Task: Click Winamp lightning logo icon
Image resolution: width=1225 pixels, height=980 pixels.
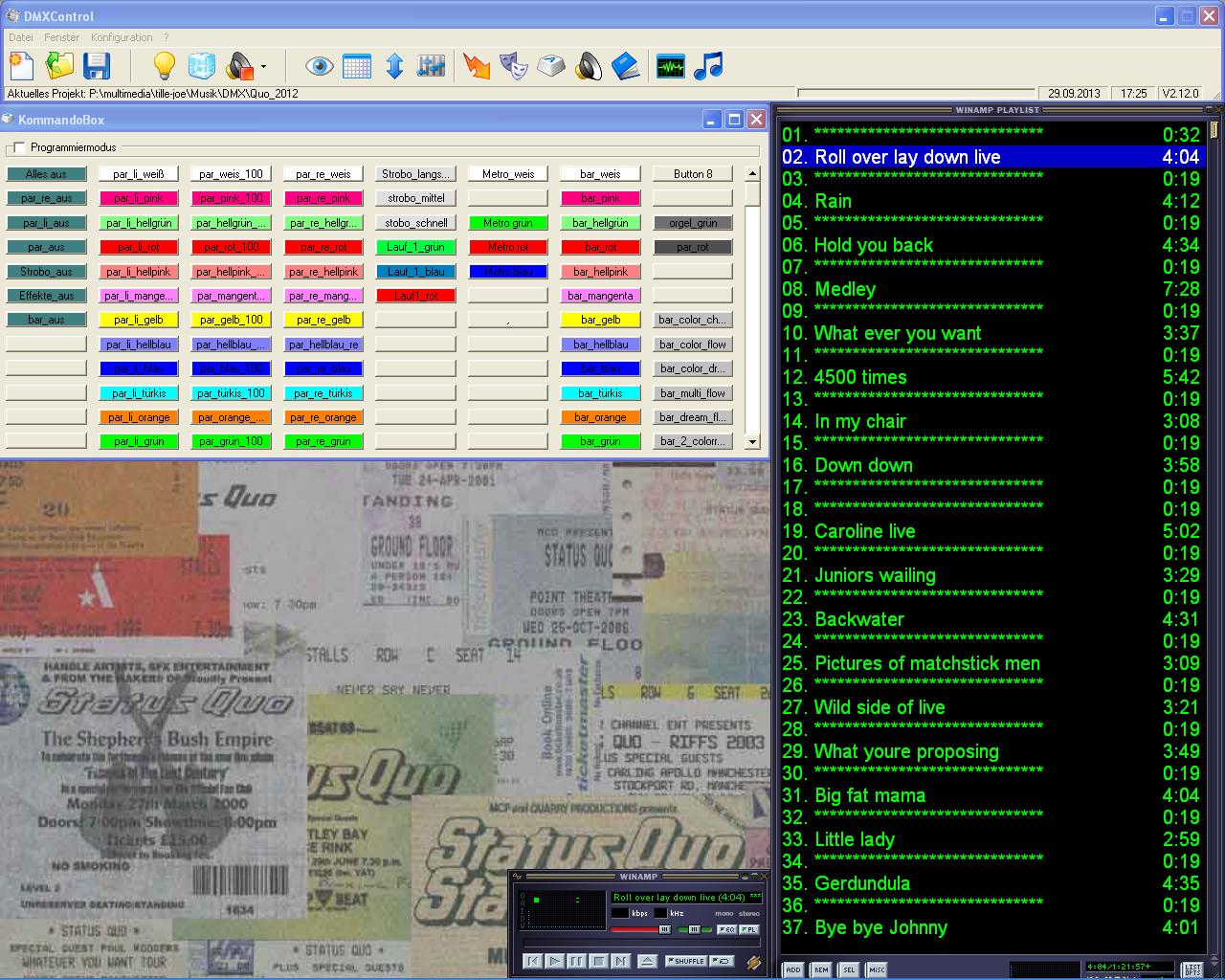Action: pyautogui.click(x=754, y=962)
